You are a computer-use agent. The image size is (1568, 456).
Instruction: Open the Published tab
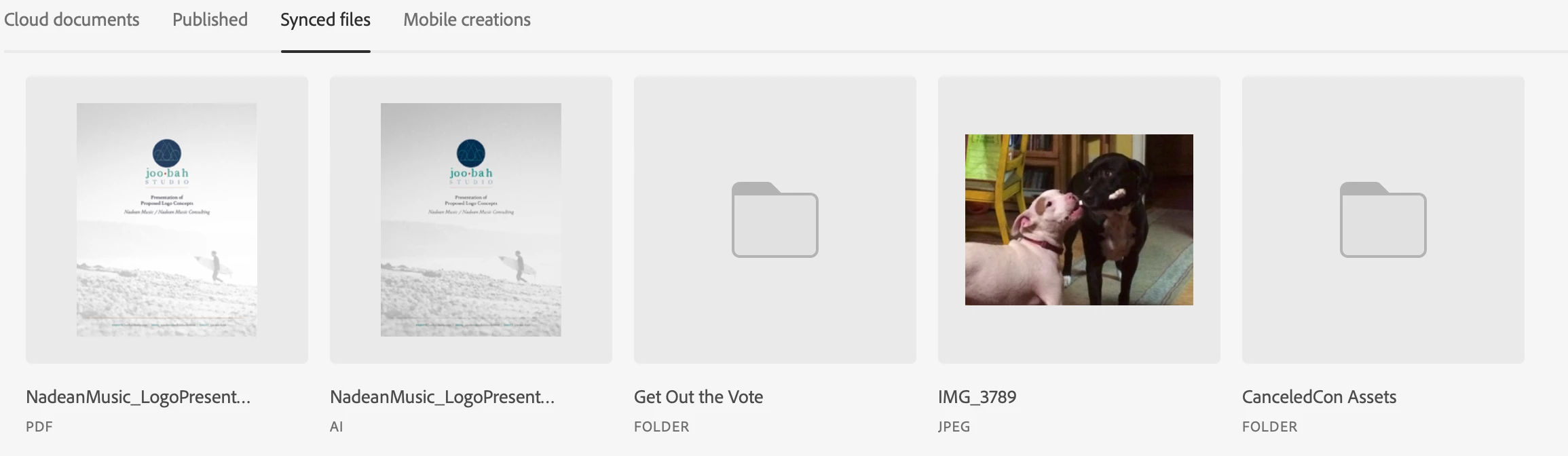point(210,20)
